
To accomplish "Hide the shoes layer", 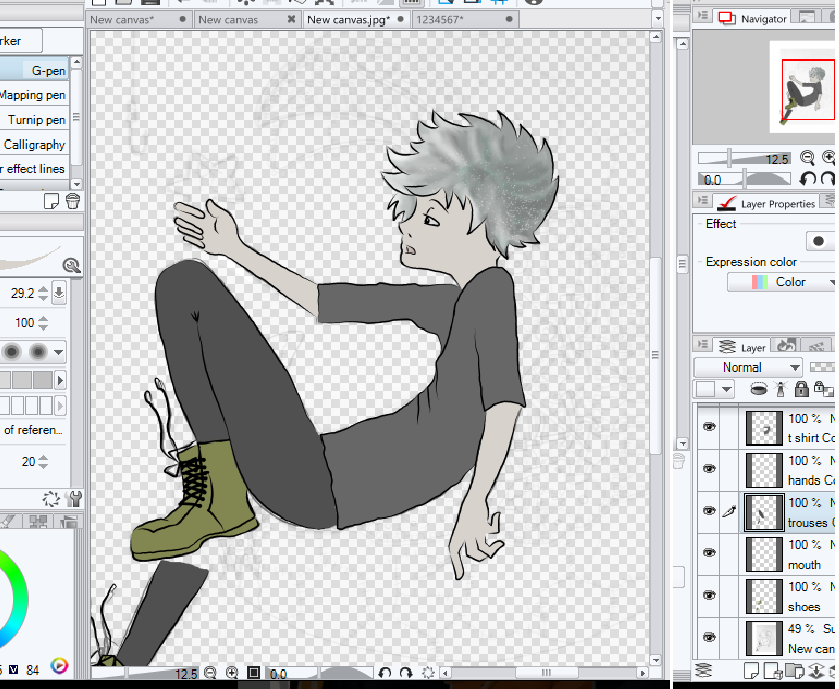I will point(709,595).
